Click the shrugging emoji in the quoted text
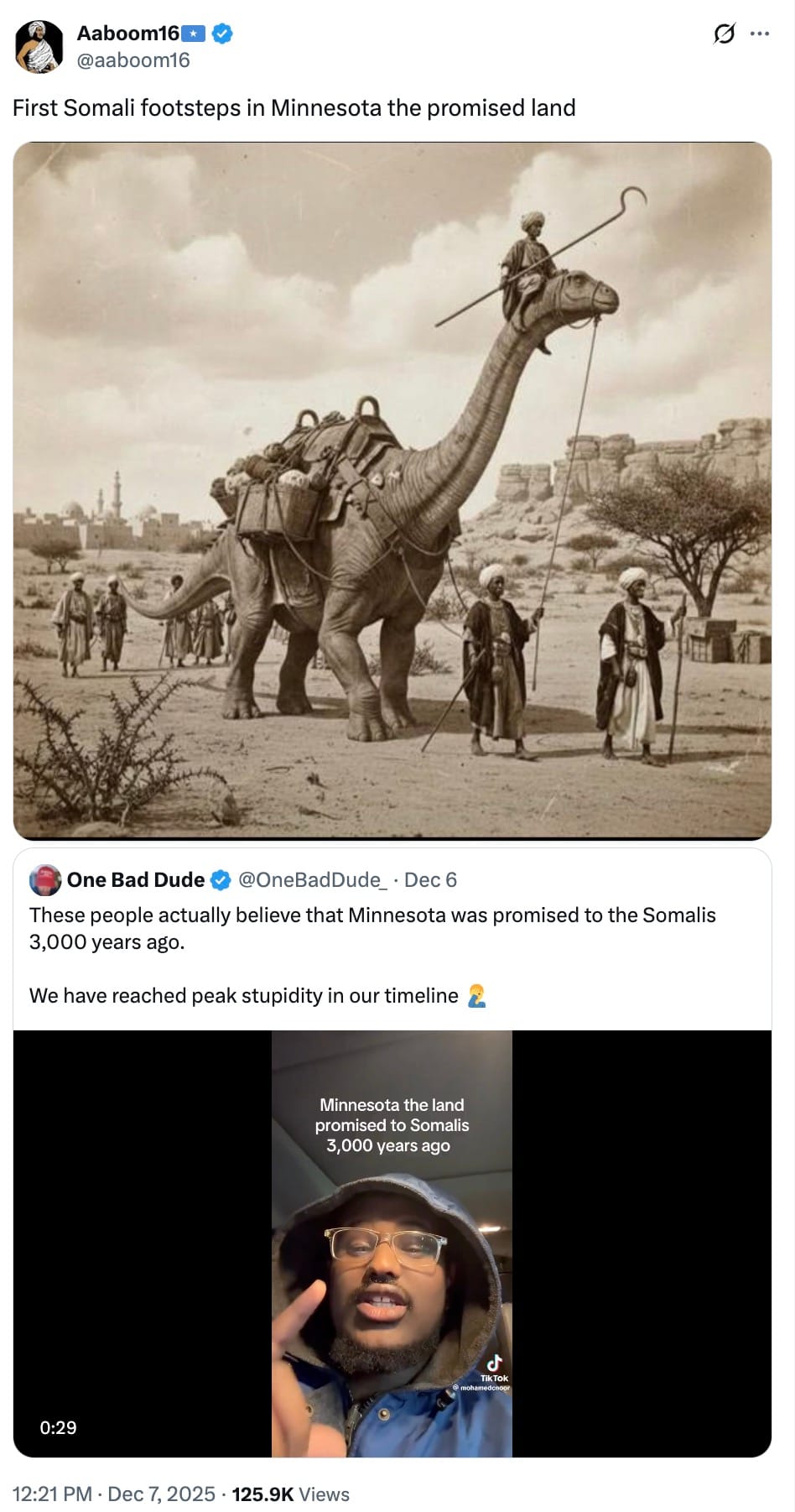Viewport: 795px width, 1512px height. pos(476,996)
